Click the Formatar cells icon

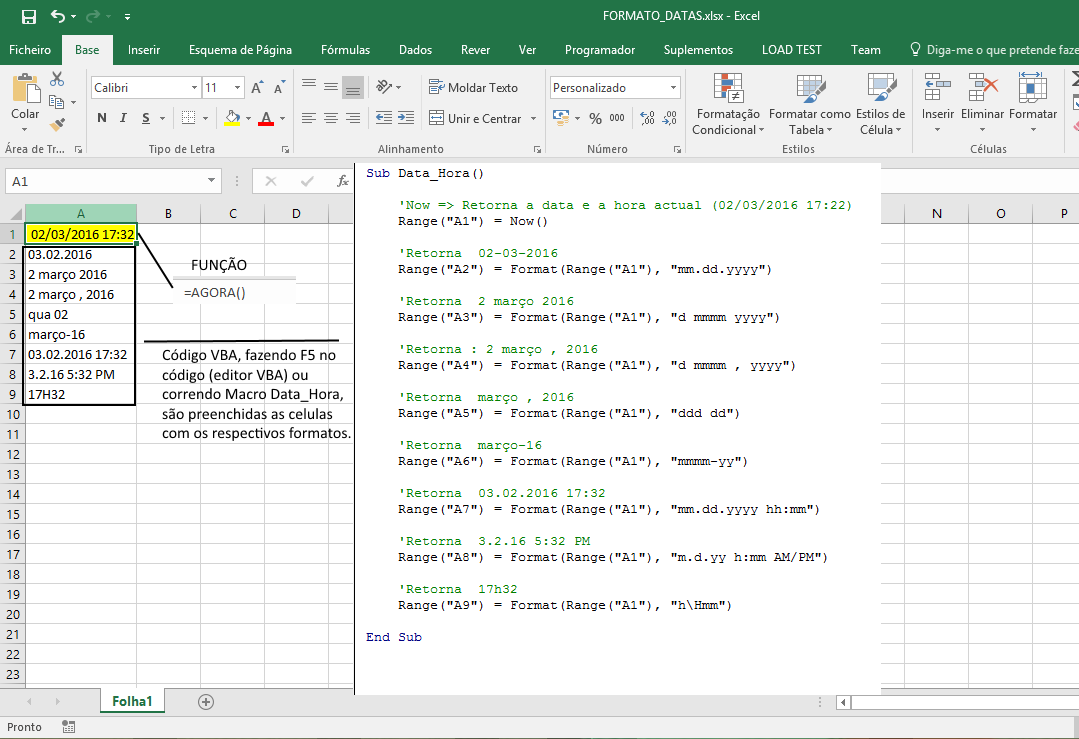[x=1032, y=87]
